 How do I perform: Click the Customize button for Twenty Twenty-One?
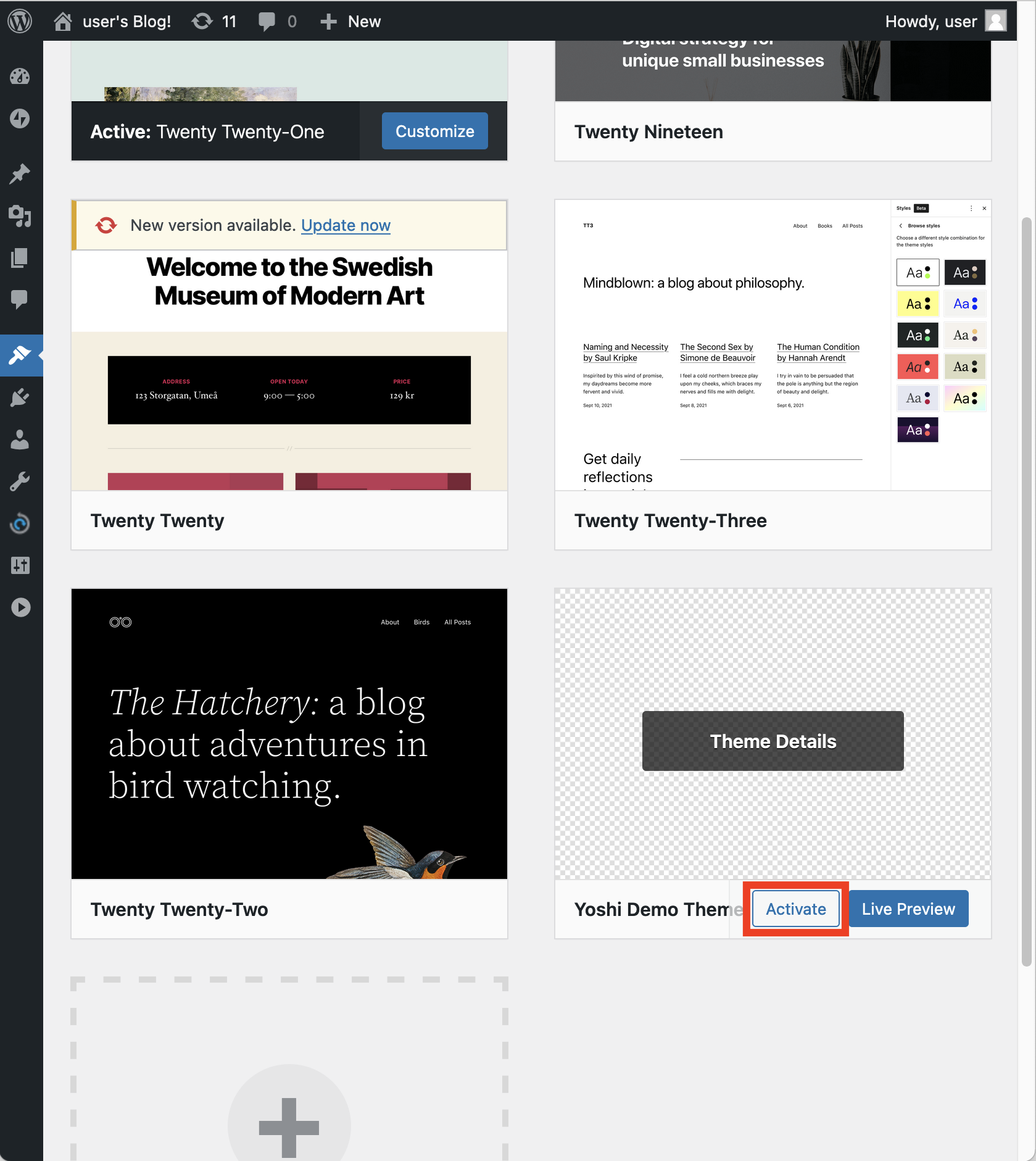point(434,131)
